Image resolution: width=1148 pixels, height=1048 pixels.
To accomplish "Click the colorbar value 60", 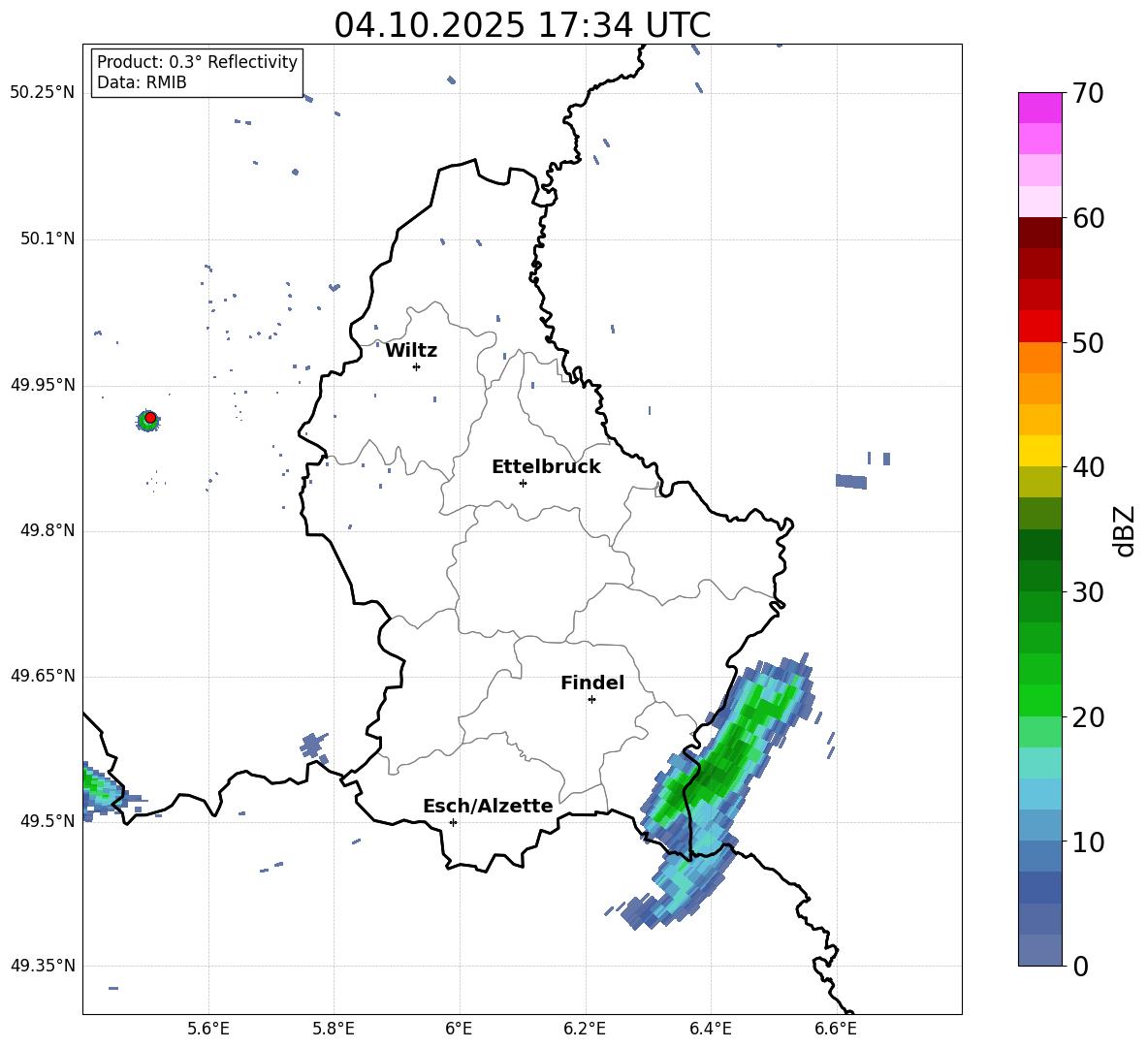I will pyautogui.click(x=1089, y=218).
